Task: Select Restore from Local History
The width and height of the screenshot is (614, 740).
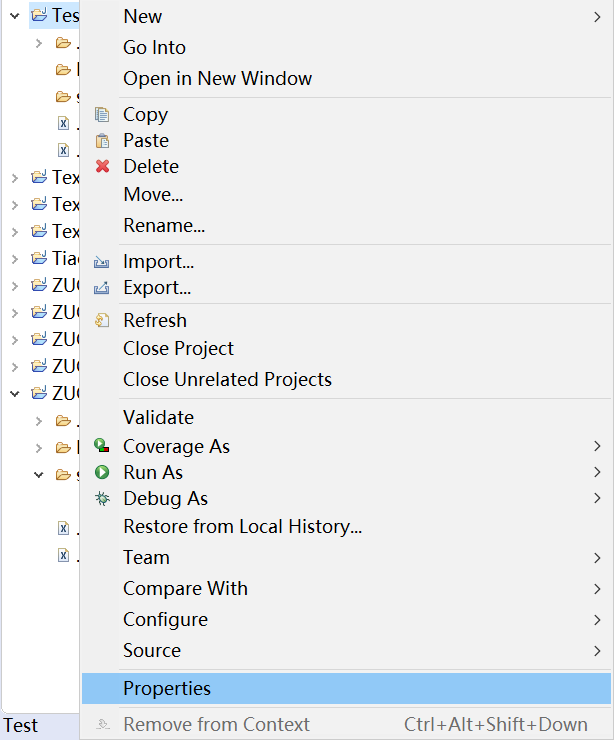Action: coord(242,527)
